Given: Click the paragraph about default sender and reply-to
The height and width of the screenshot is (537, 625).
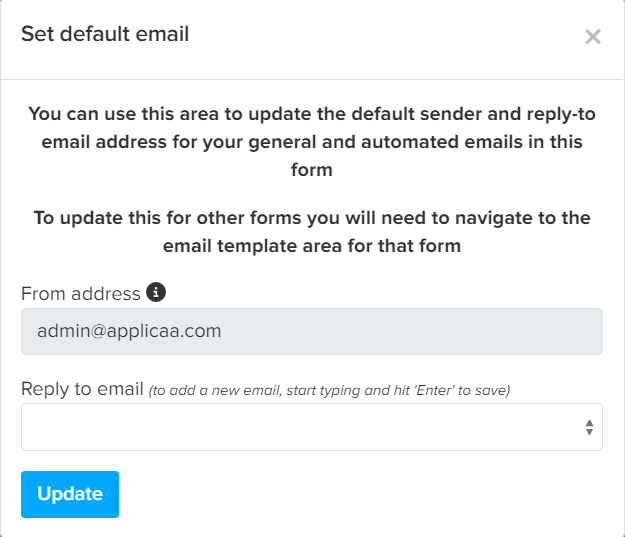Looking at the screenshot, I should (312, 142).
